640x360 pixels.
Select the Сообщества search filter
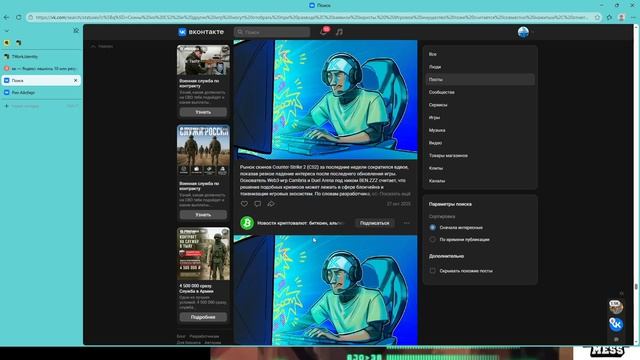click(x=480, y=92)
